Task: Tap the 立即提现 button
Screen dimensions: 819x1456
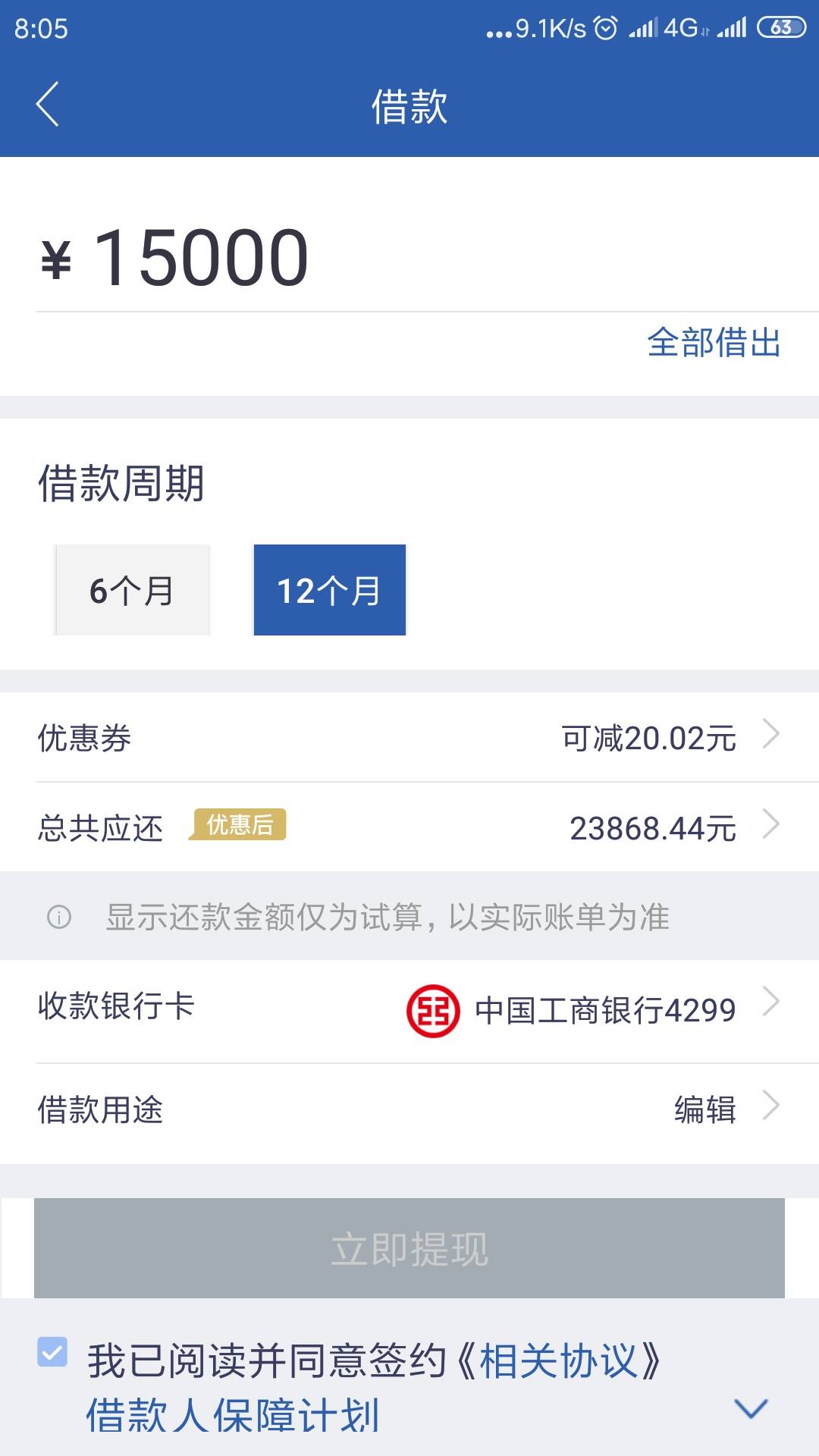Action: [x=409, y=1248]
